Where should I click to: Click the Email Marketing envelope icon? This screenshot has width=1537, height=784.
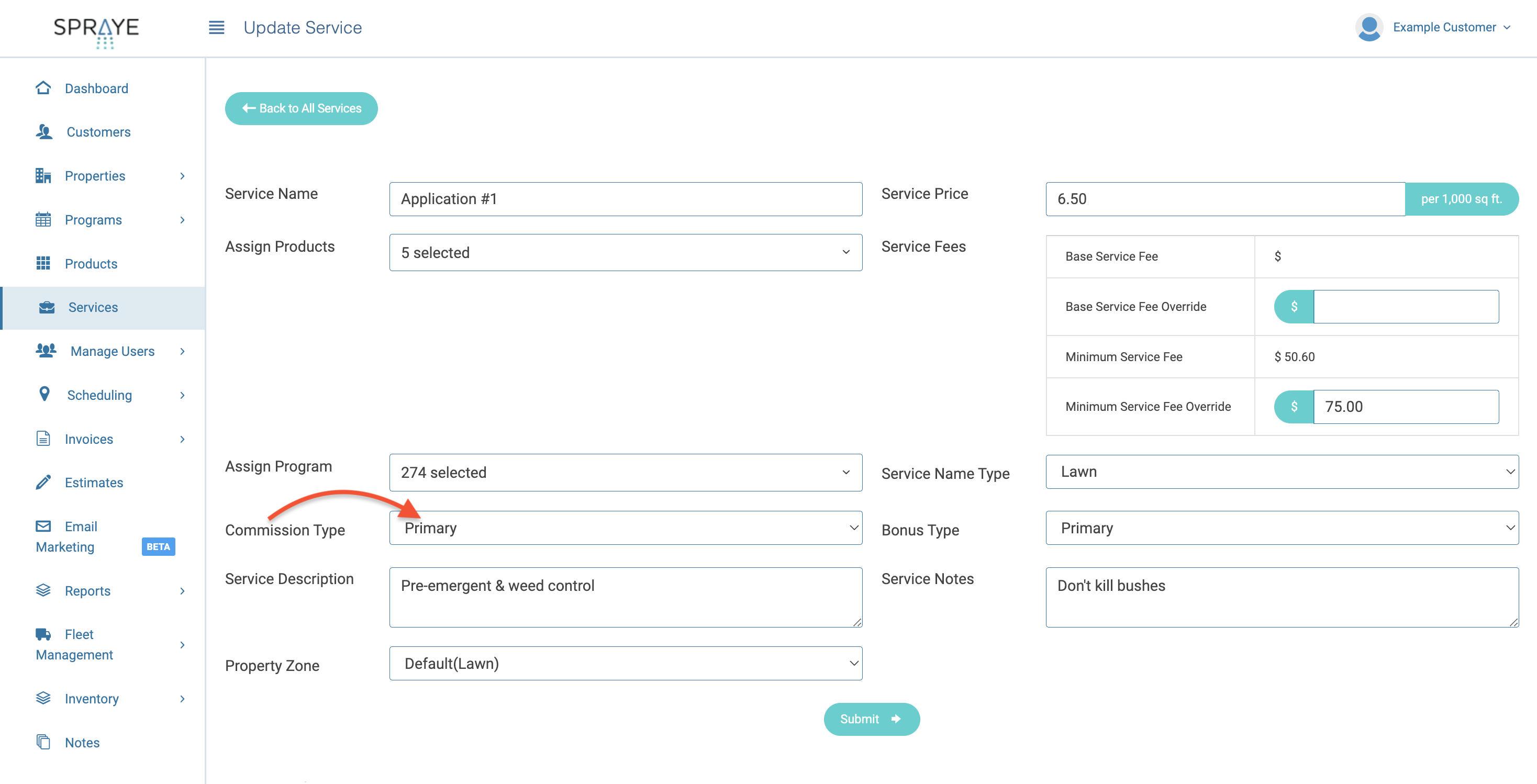coord(43,525)
